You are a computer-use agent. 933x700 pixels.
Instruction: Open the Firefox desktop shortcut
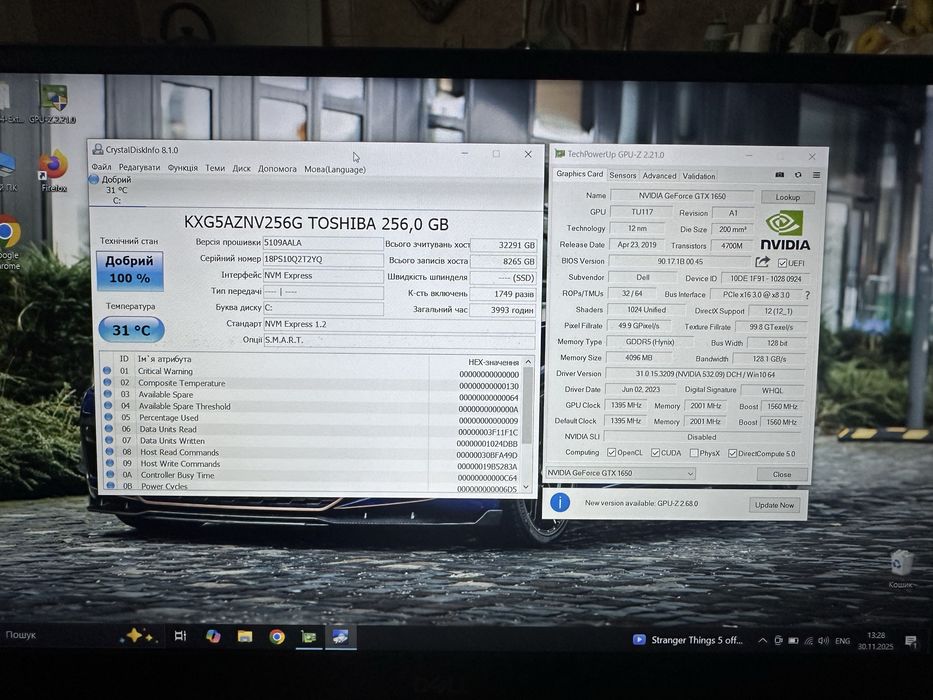[x=54, y=171]
